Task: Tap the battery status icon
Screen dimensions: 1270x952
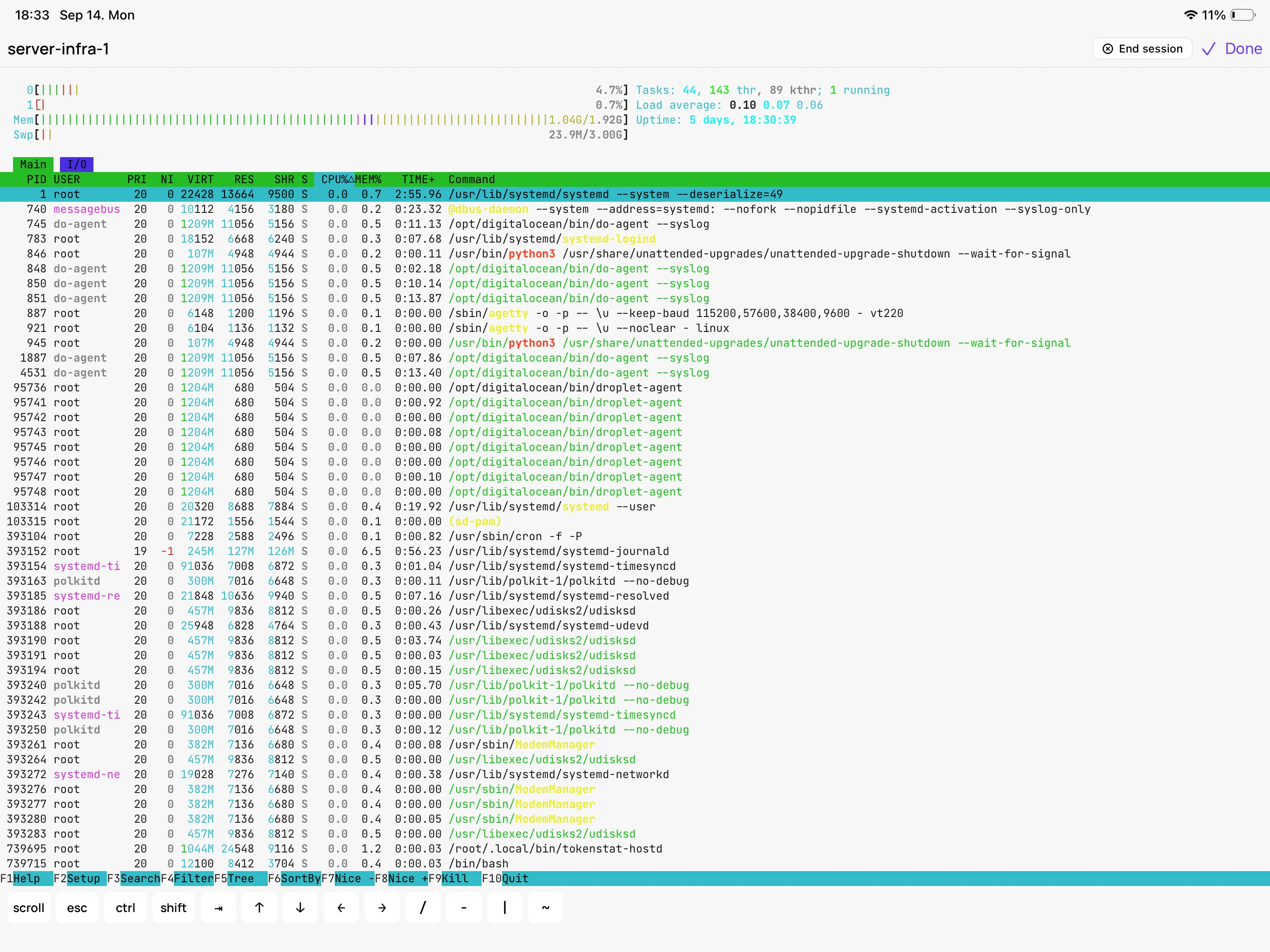Action: coord(1243,15)
